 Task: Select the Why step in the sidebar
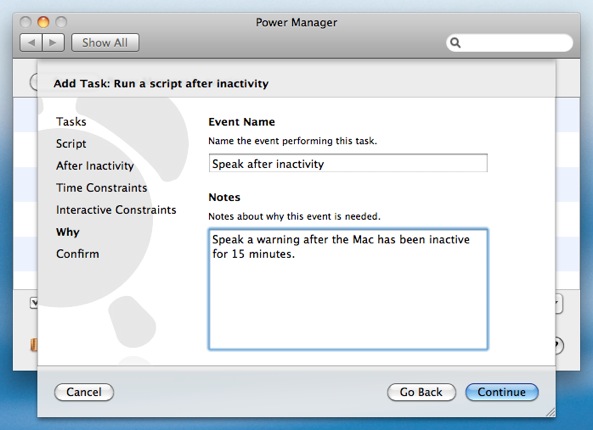point(68,232)
